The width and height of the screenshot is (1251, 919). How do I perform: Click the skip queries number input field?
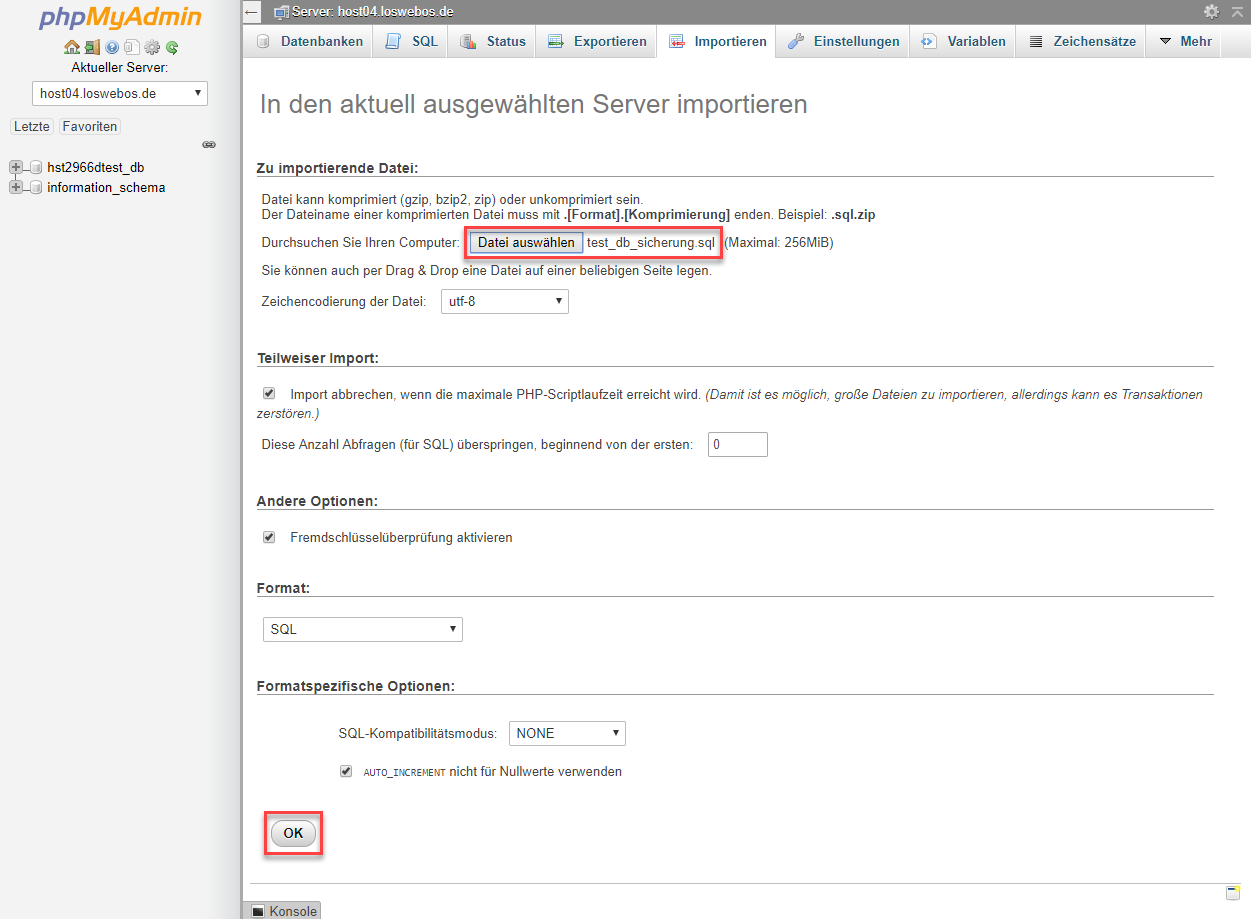[737, 444]
